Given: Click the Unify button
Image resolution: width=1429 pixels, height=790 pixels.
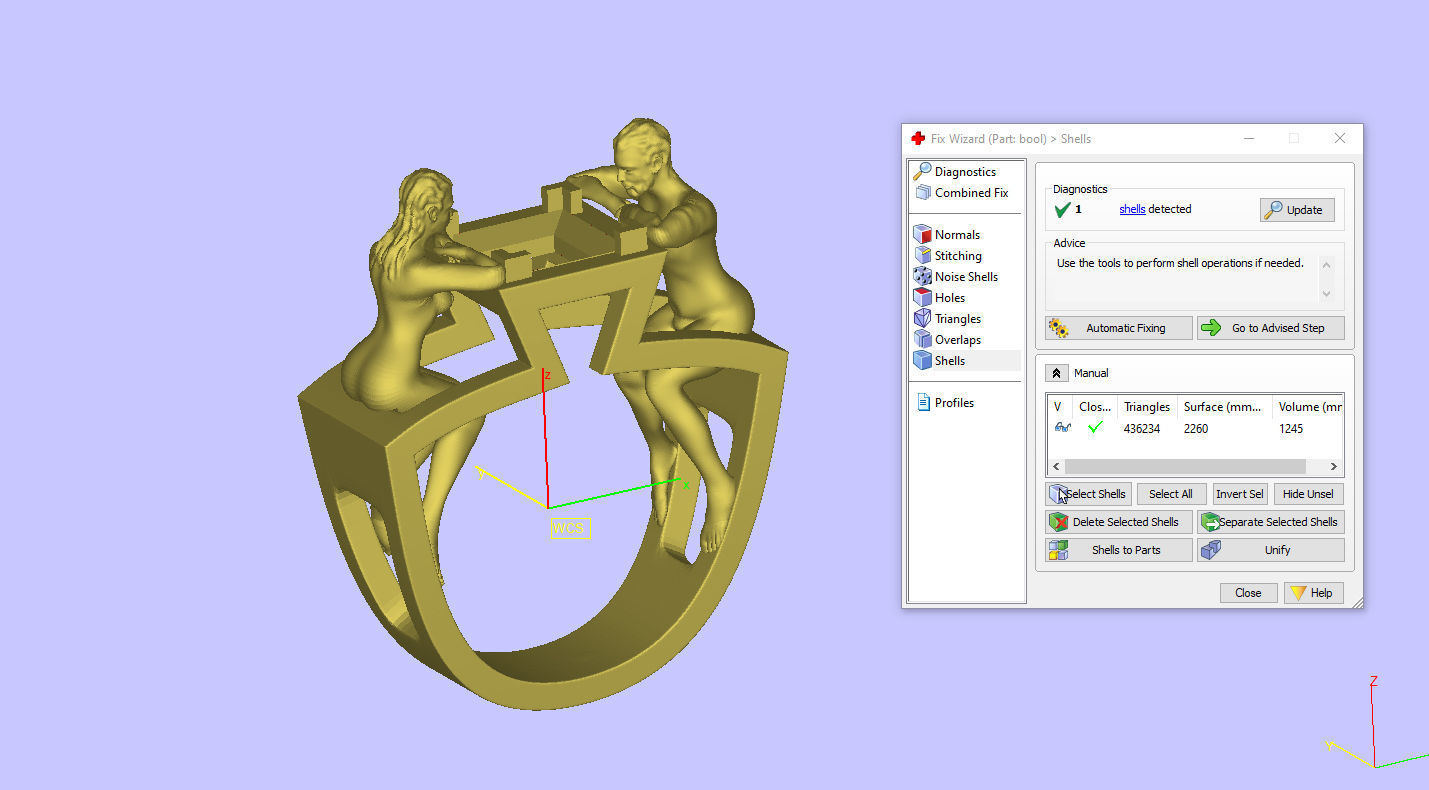Looking at the screenshot, I should click(1271, 550).
